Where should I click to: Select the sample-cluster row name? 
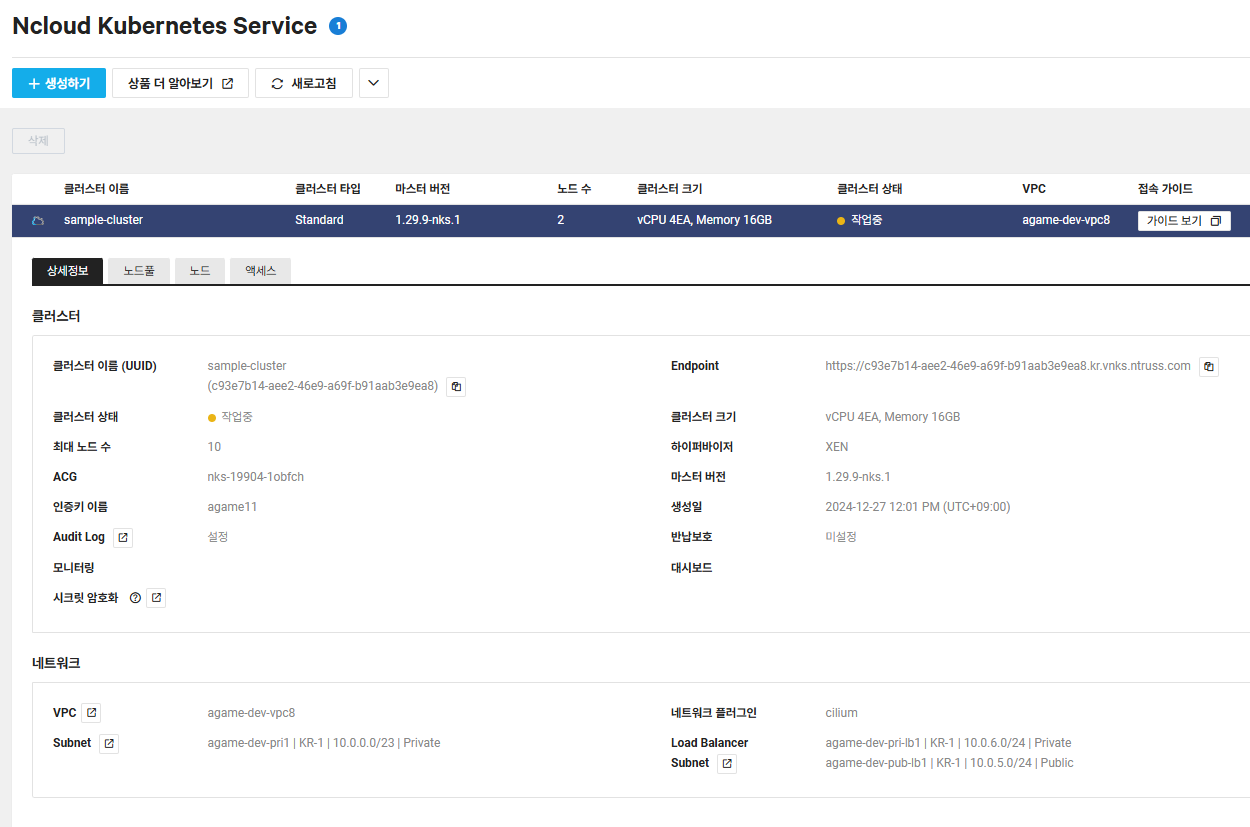click(x=103, y=220)
